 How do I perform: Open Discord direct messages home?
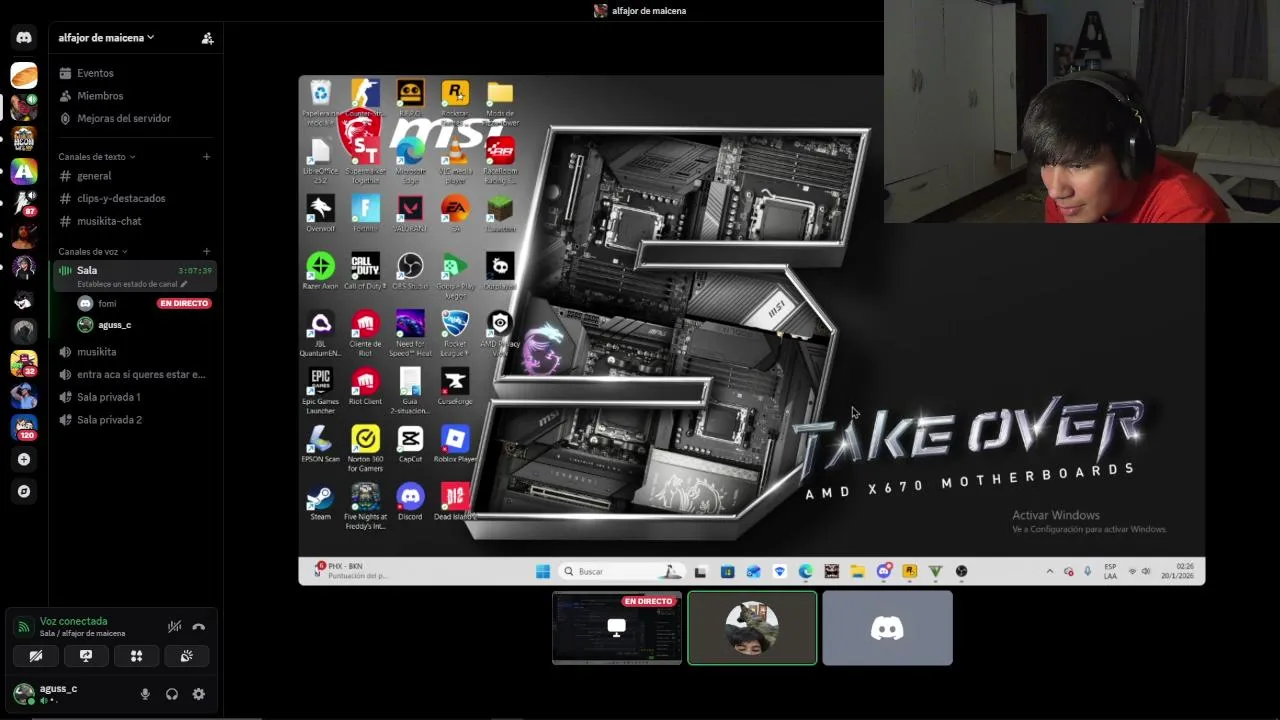click(x=24, y=37)
